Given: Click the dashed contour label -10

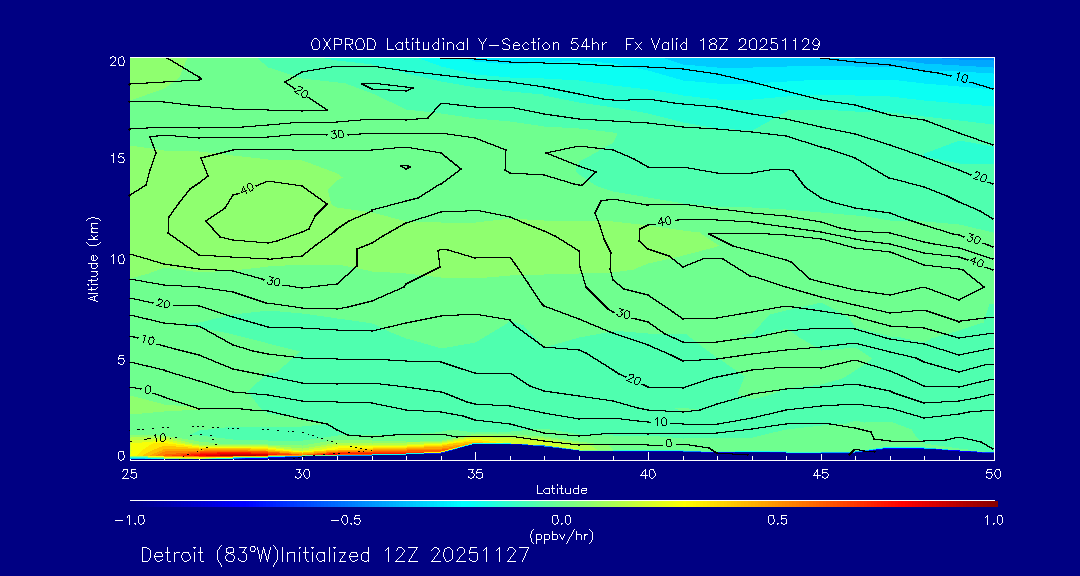Looking at the screenshot, I should (158, 438).
